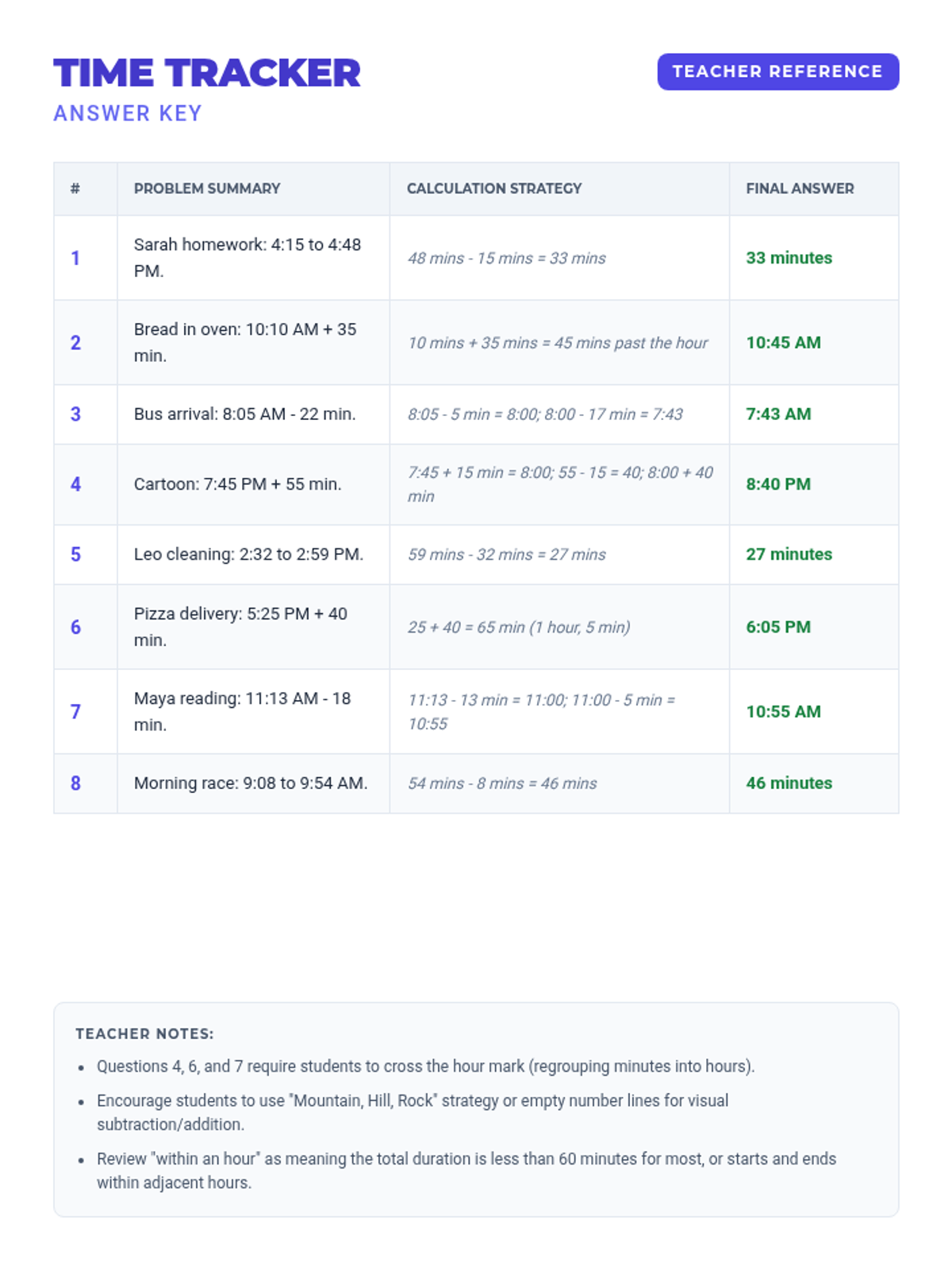952x1270 pixels.
Task: Click the Calculation Strategy column header
Action: [494, 188]
